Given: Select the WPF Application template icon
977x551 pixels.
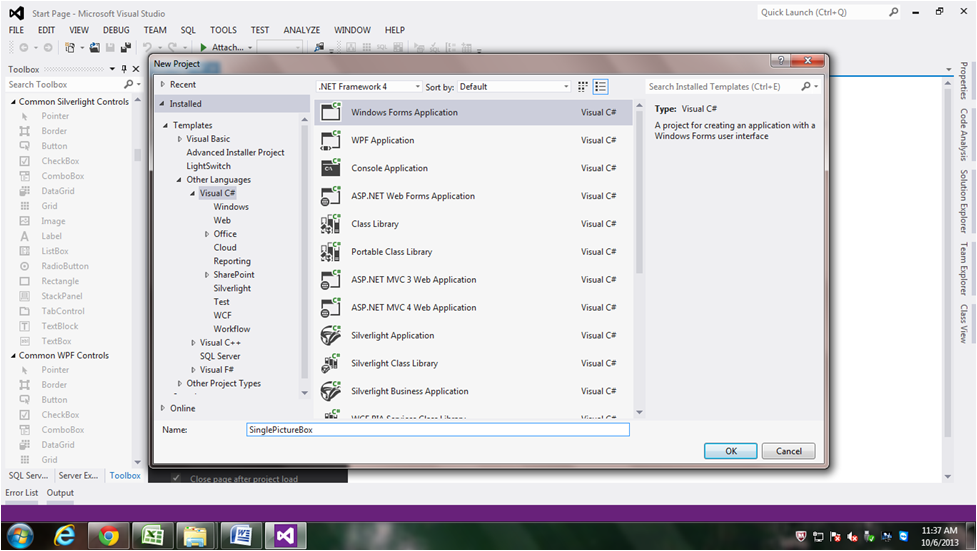Looking at the screenshot, I should (331, 140).
